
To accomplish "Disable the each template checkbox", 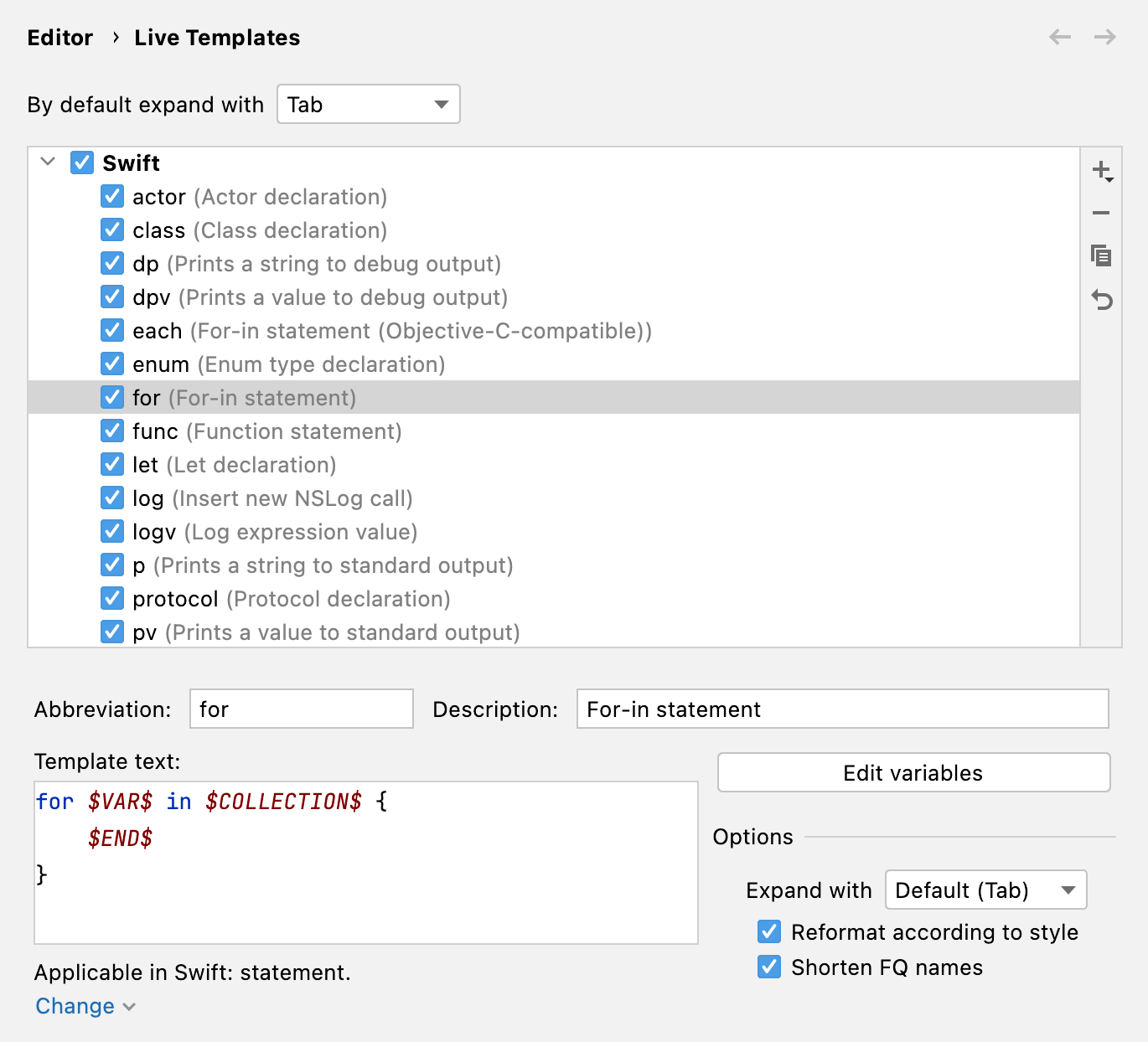I will [112, 330].
